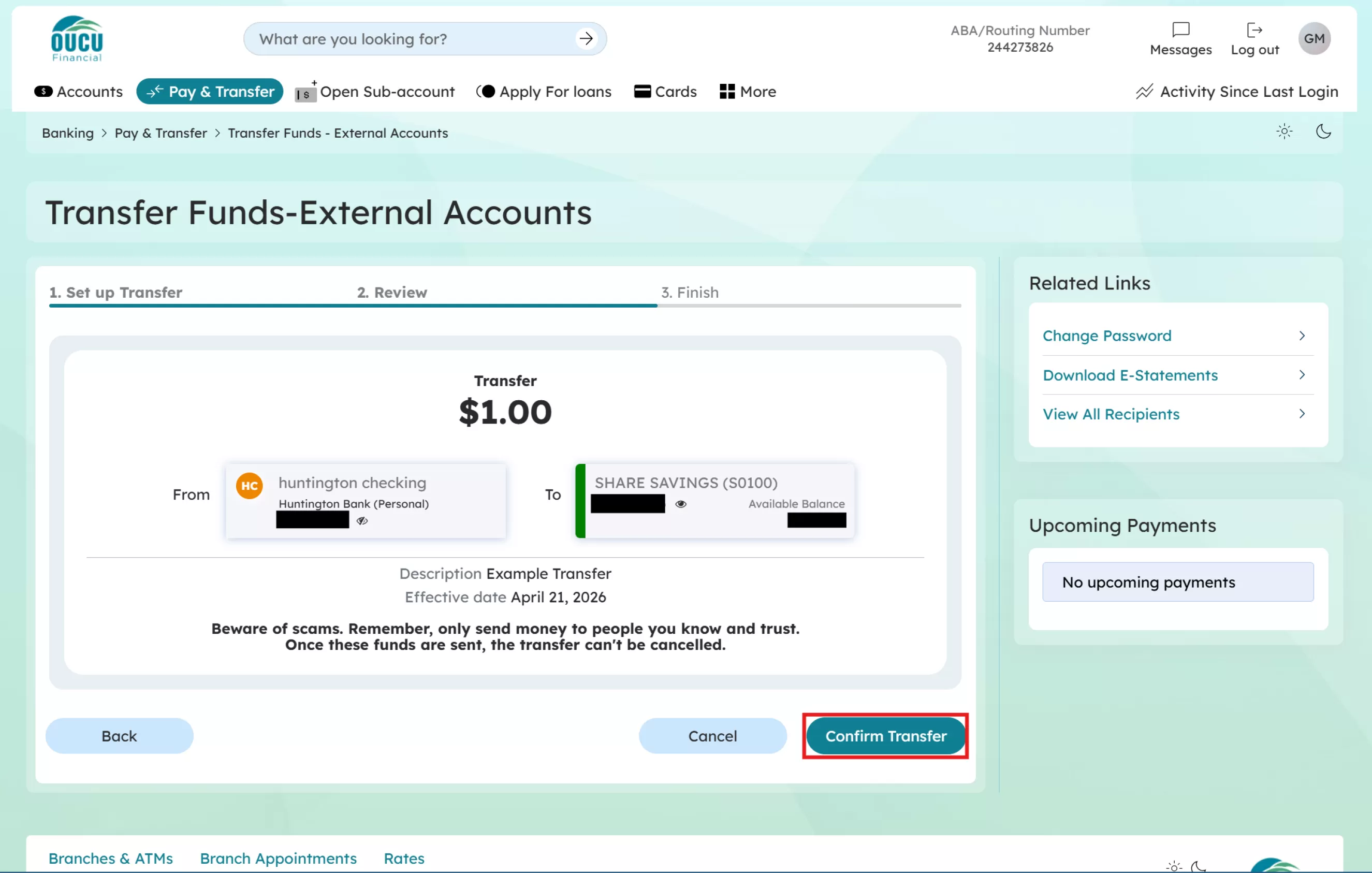Open Accounts menu
This screenshot has width=1372, height=873.
tap(79, 92)
